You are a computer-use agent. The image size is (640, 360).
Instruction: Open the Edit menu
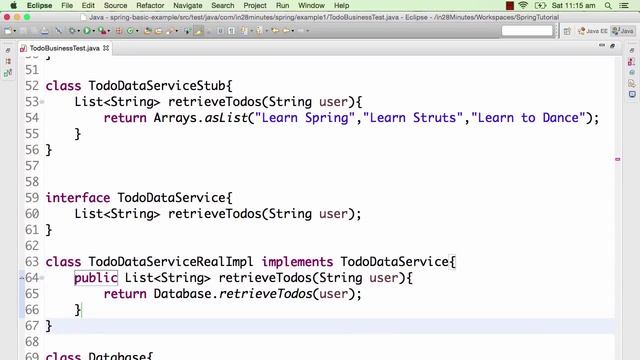coord(88,6)
